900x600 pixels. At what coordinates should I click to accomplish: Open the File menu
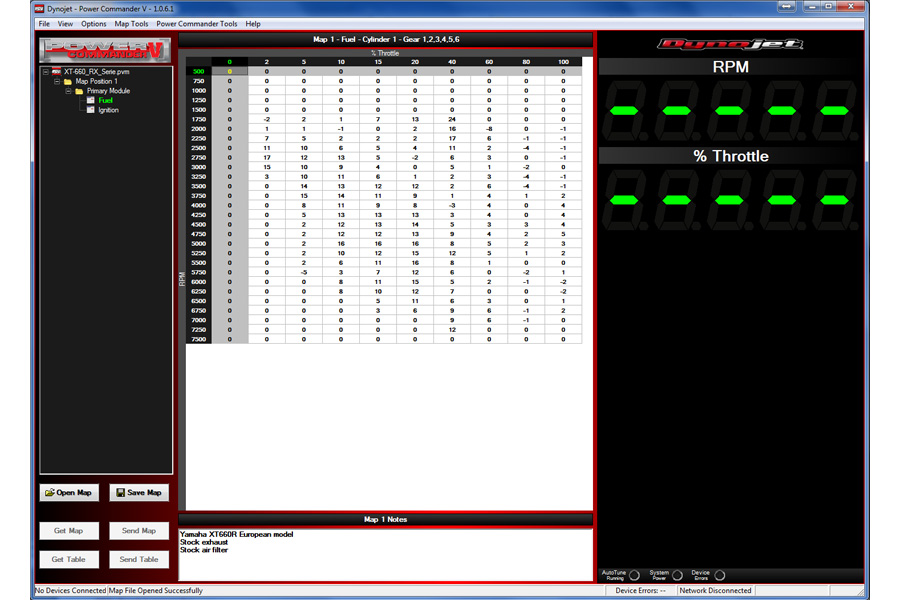(44, 24)
